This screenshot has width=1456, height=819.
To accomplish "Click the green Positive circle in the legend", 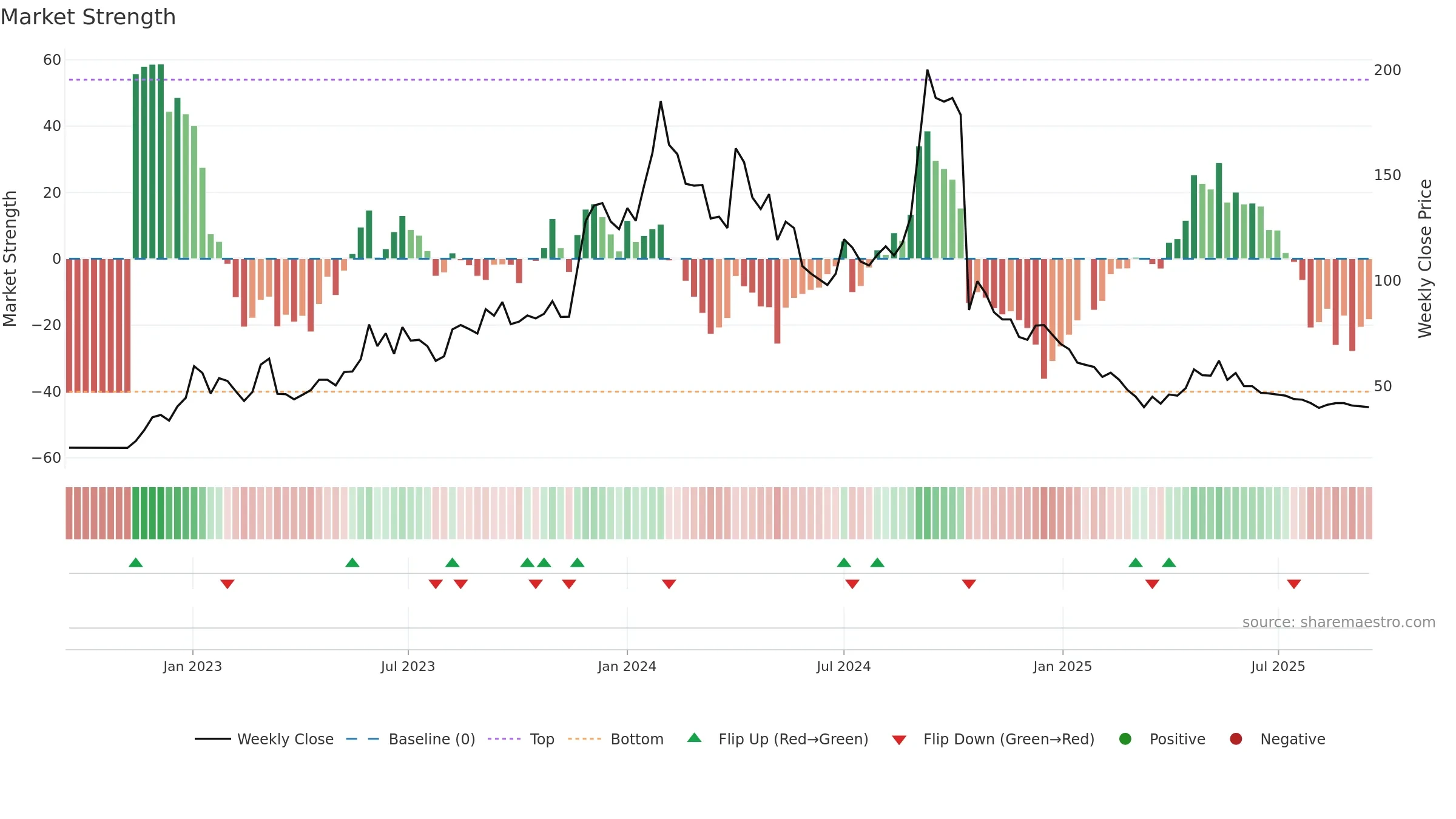I will (1125, 739).
